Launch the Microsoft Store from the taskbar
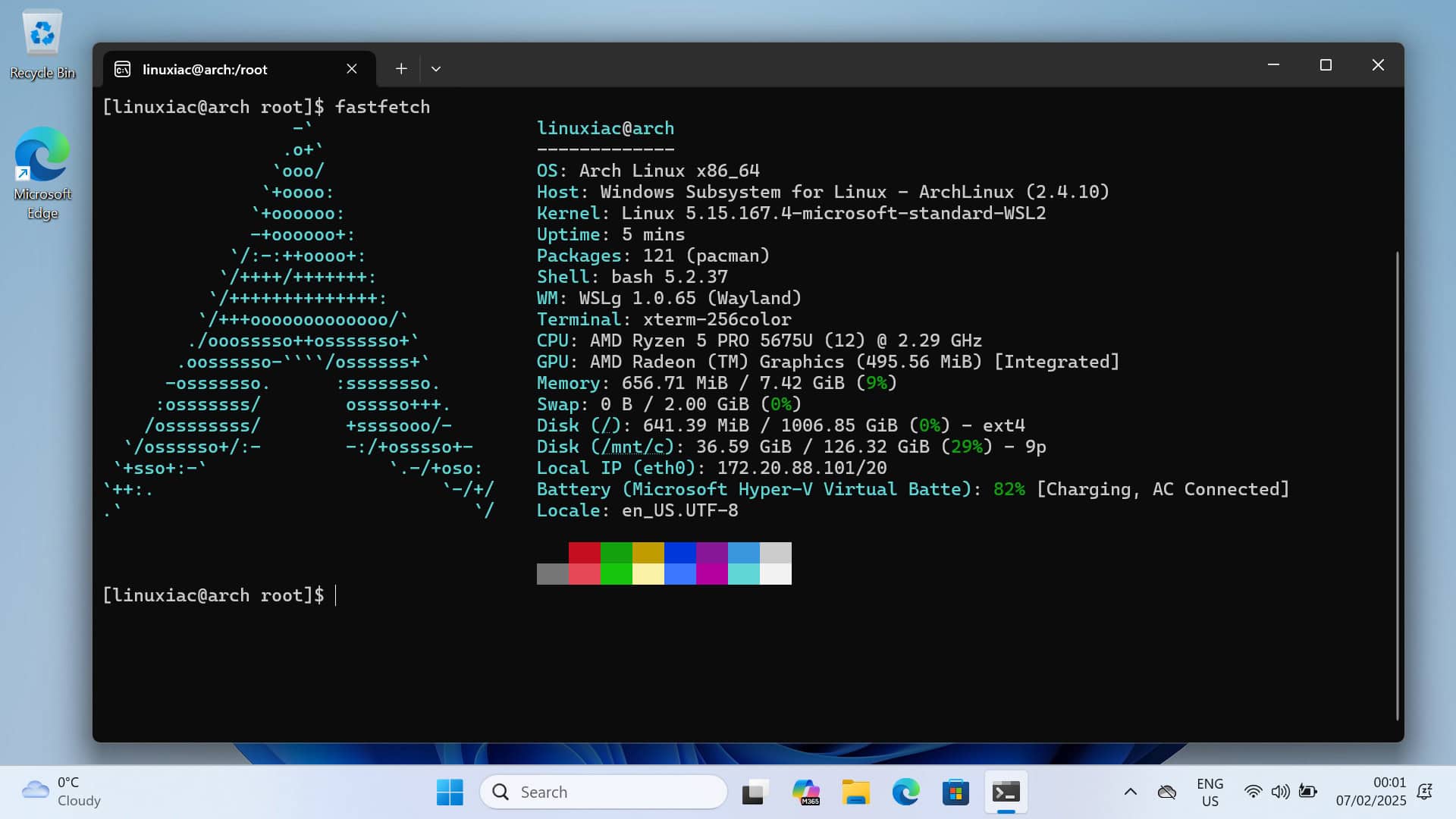1456x819 pixels. pyautogui.click(x=956, y=791)
